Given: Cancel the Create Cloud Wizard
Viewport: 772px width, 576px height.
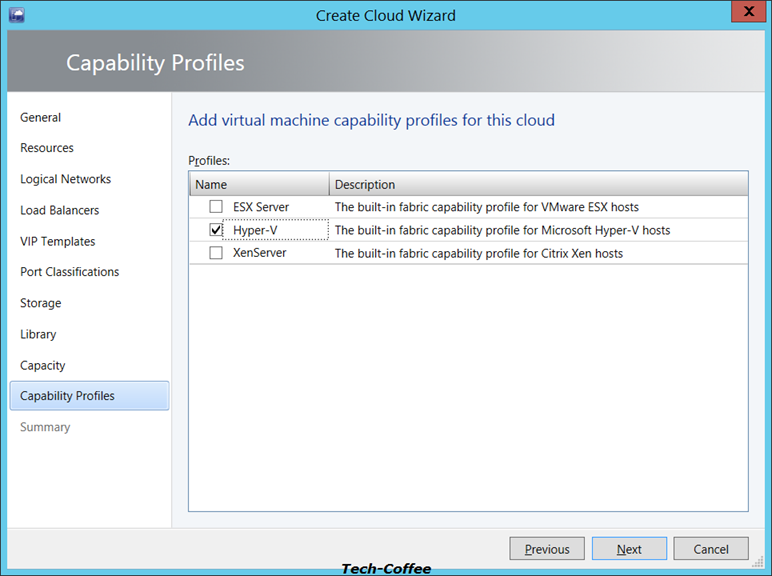Looking at the screenshot, I should [x=711, y=548].
